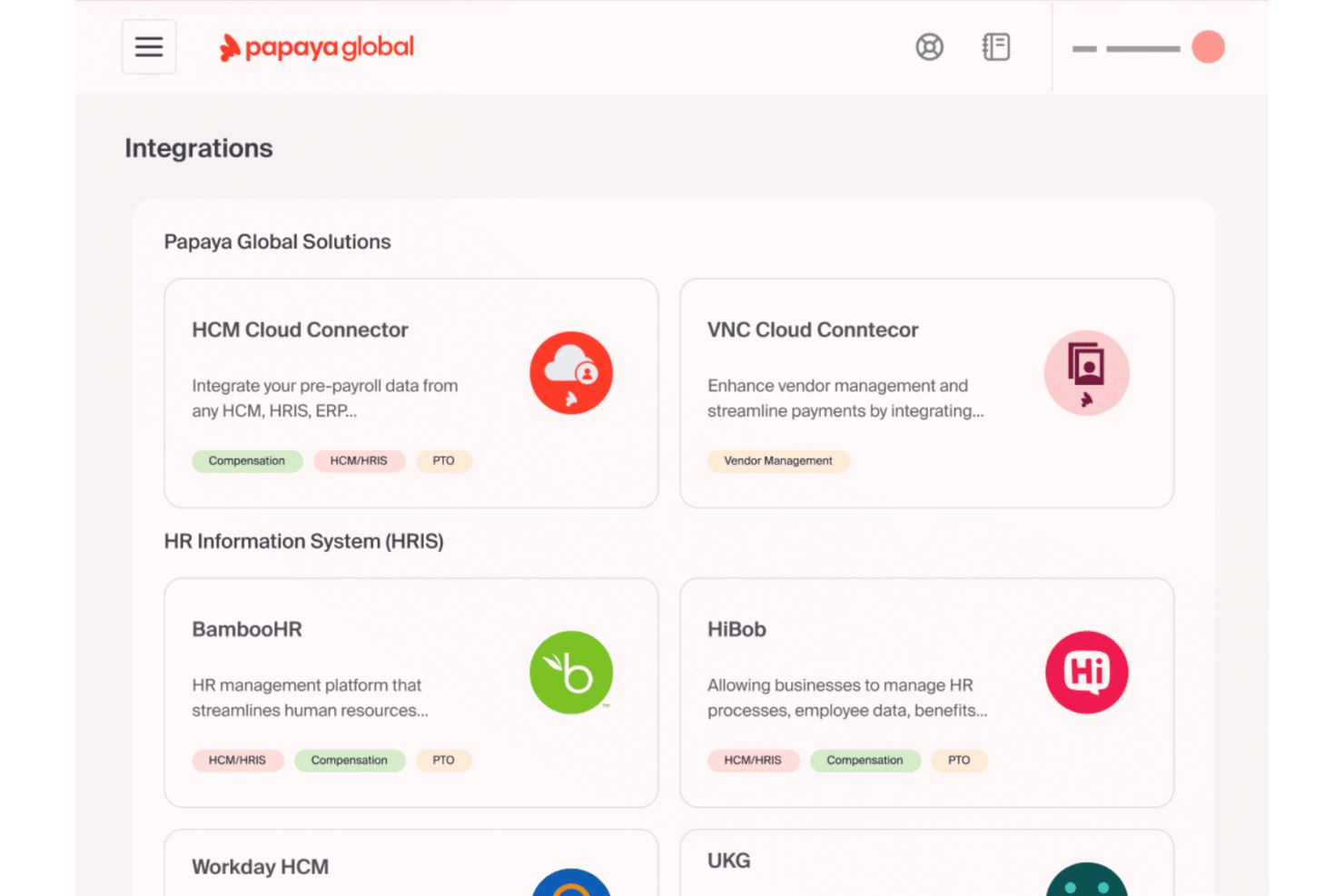This screenshot has width=1344, height=896.
Task: Click the HiBob red logo
Action: point(1087,673)
